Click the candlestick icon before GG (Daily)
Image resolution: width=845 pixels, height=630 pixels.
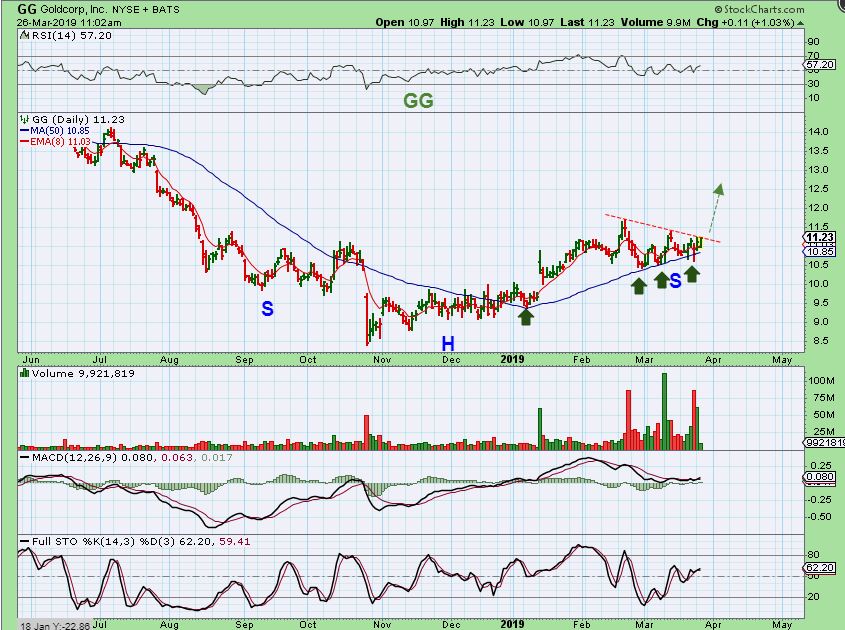pos(24,120)
